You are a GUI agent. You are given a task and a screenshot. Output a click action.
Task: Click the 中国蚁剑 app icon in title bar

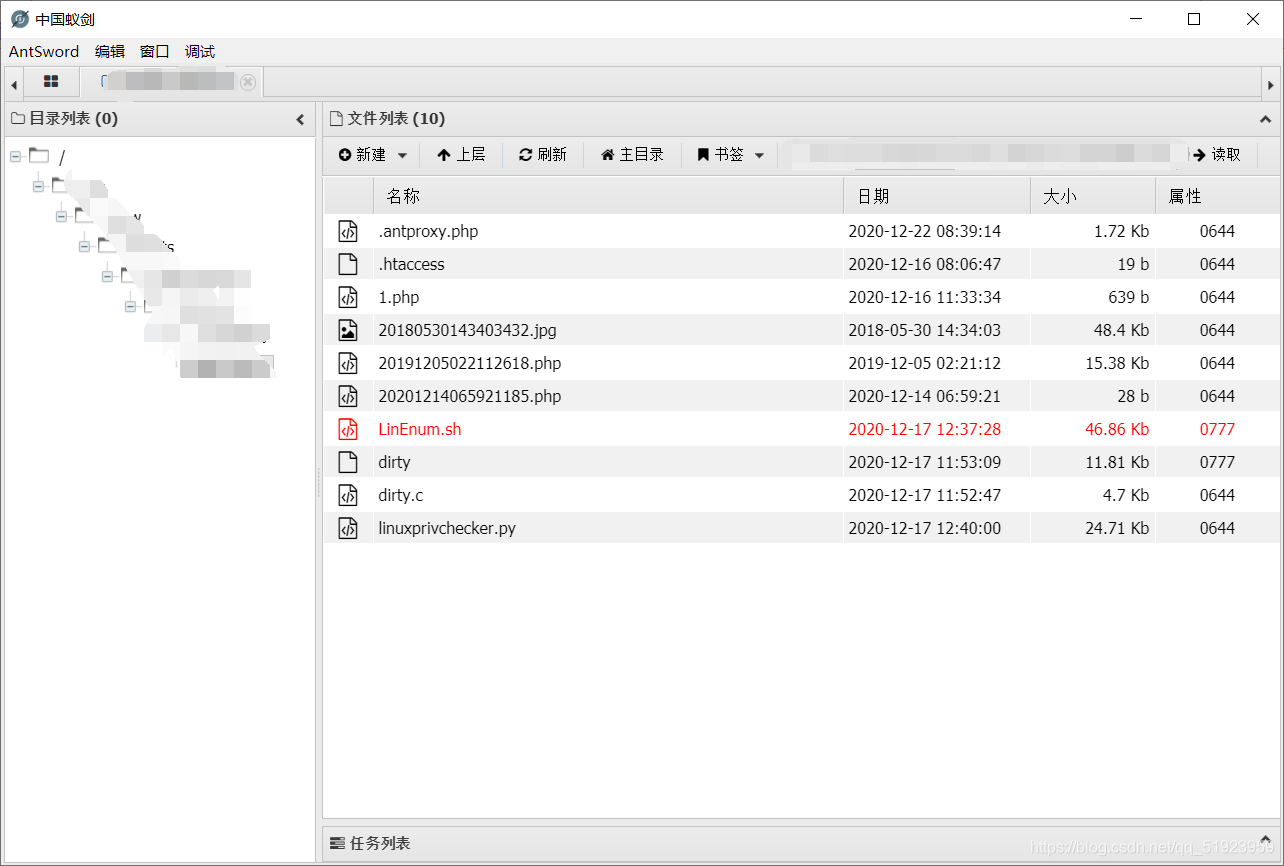tap(20, 19)
